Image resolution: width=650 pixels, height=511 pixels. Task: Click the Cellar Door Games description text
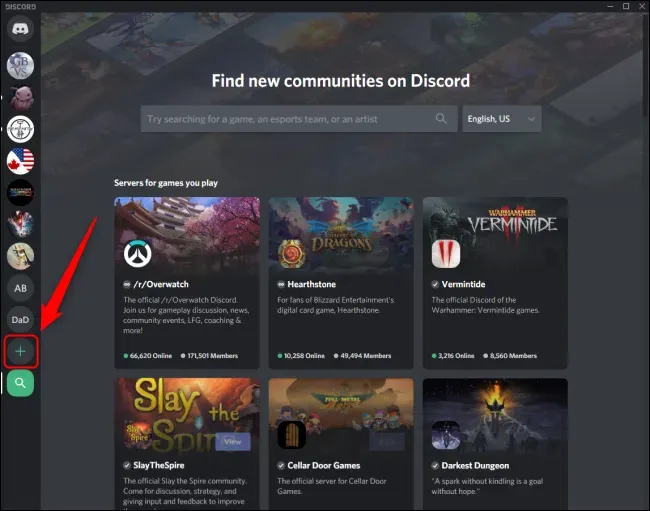tap(332, 486)
